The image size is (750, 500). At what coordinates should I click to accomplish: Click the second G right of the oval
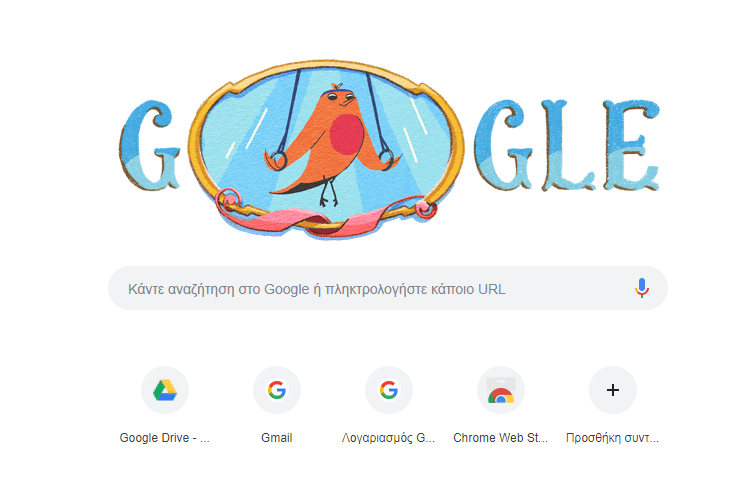pyautogui.click(x=503, y=145)
